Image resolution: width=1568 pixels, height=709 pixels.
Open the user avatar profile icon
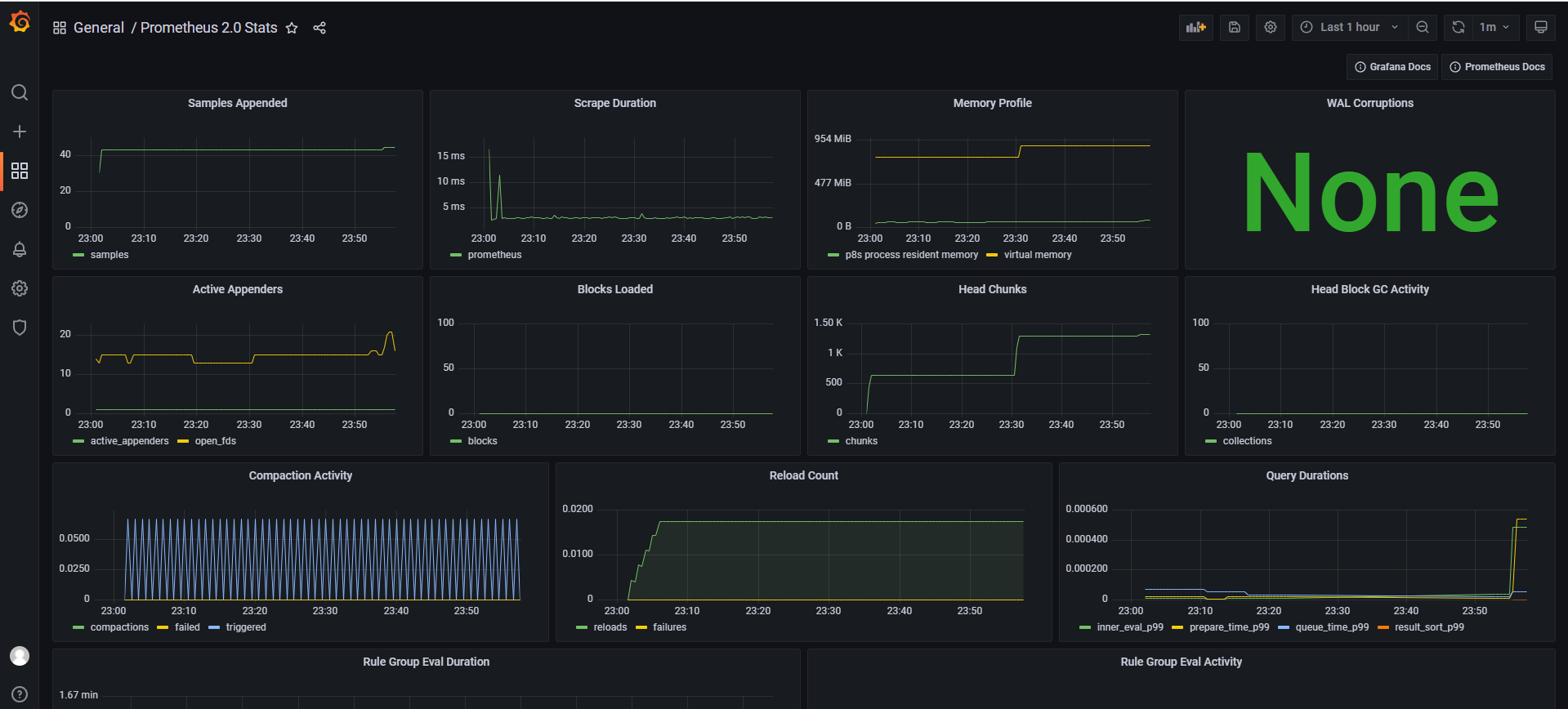point(20,656)
